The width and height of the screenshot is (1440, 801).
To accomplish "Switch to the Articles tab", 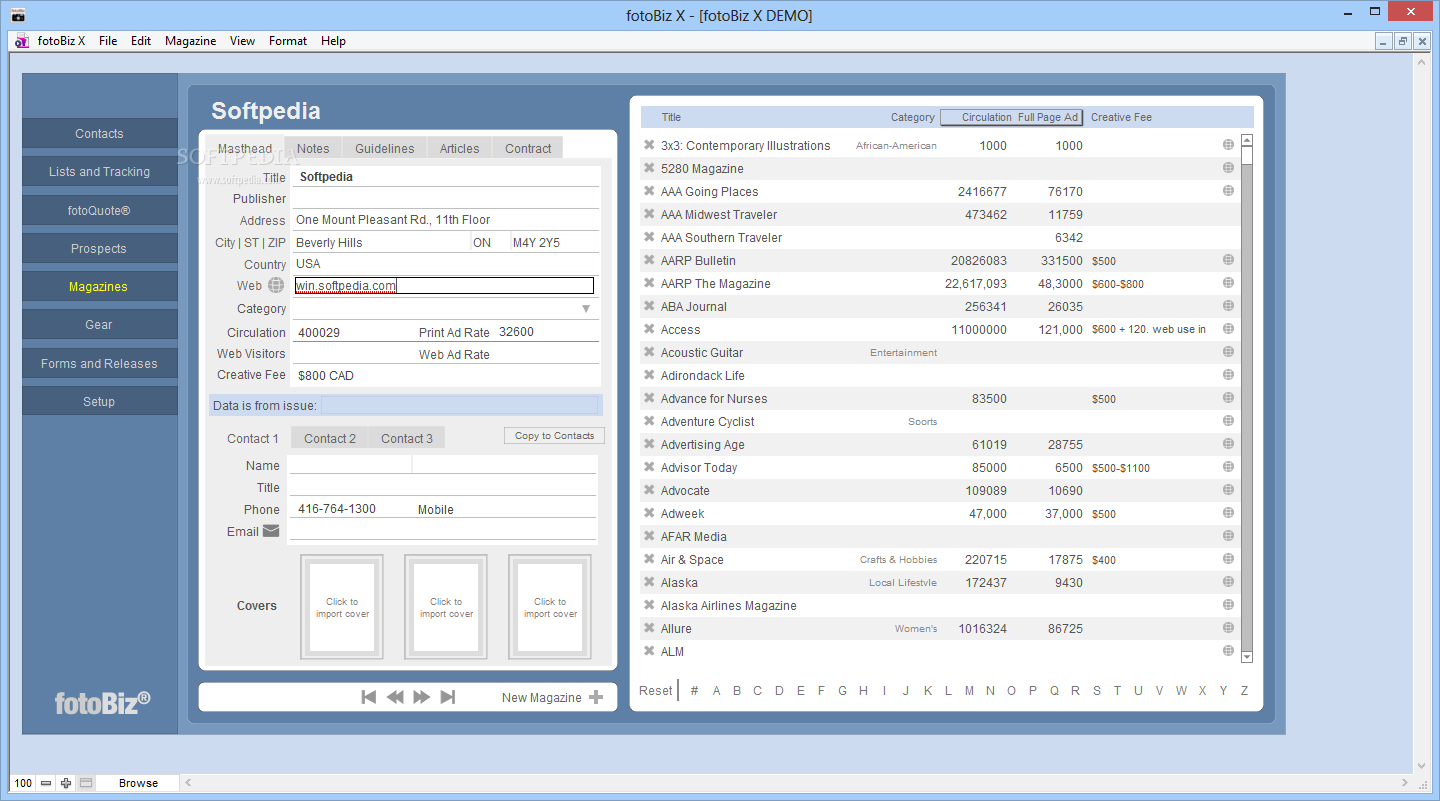I will click(460, 148).
